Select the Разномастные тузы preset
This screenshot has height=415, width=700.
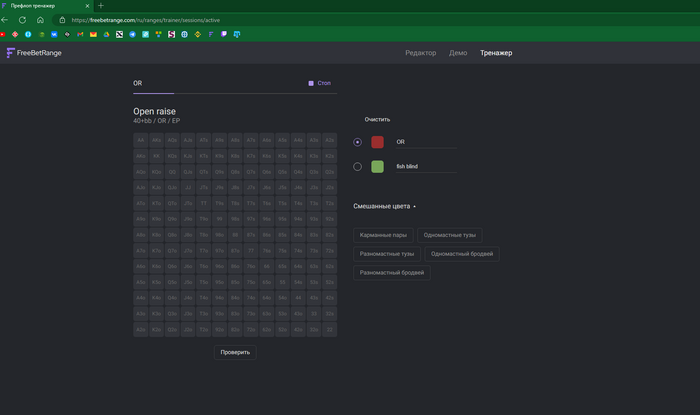(387, 253)
